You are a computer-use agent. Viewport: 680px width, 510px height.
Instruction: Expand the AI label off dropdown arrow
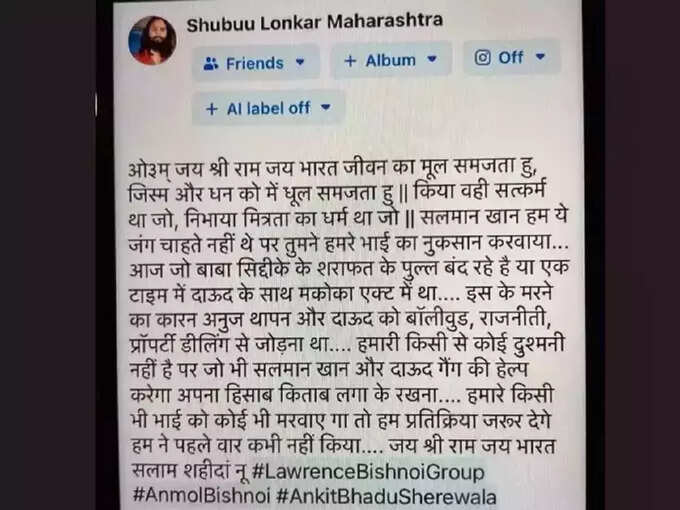pyautogui.click(x=326, y=107)
